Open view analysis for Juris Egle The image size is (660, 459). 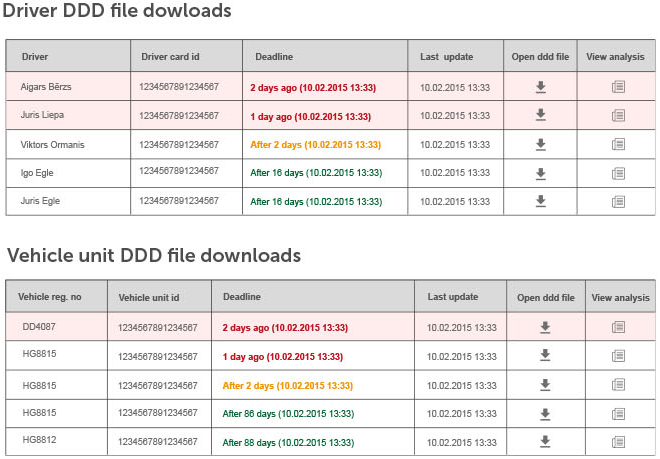coord(618,201)
